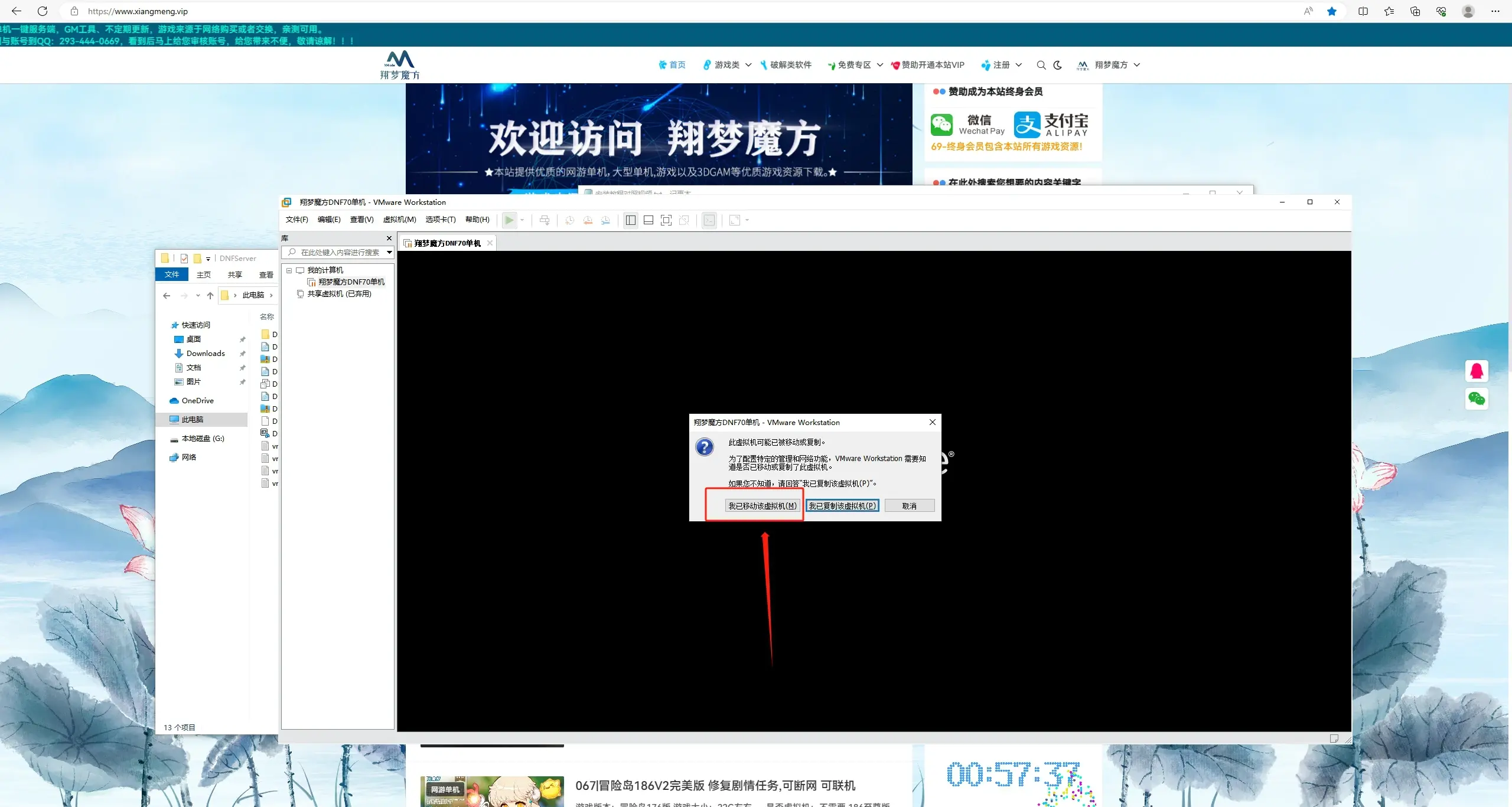Click the 首页 link on the website
The width and height of the screenshot is (1512, 807).
coord(672,65)
